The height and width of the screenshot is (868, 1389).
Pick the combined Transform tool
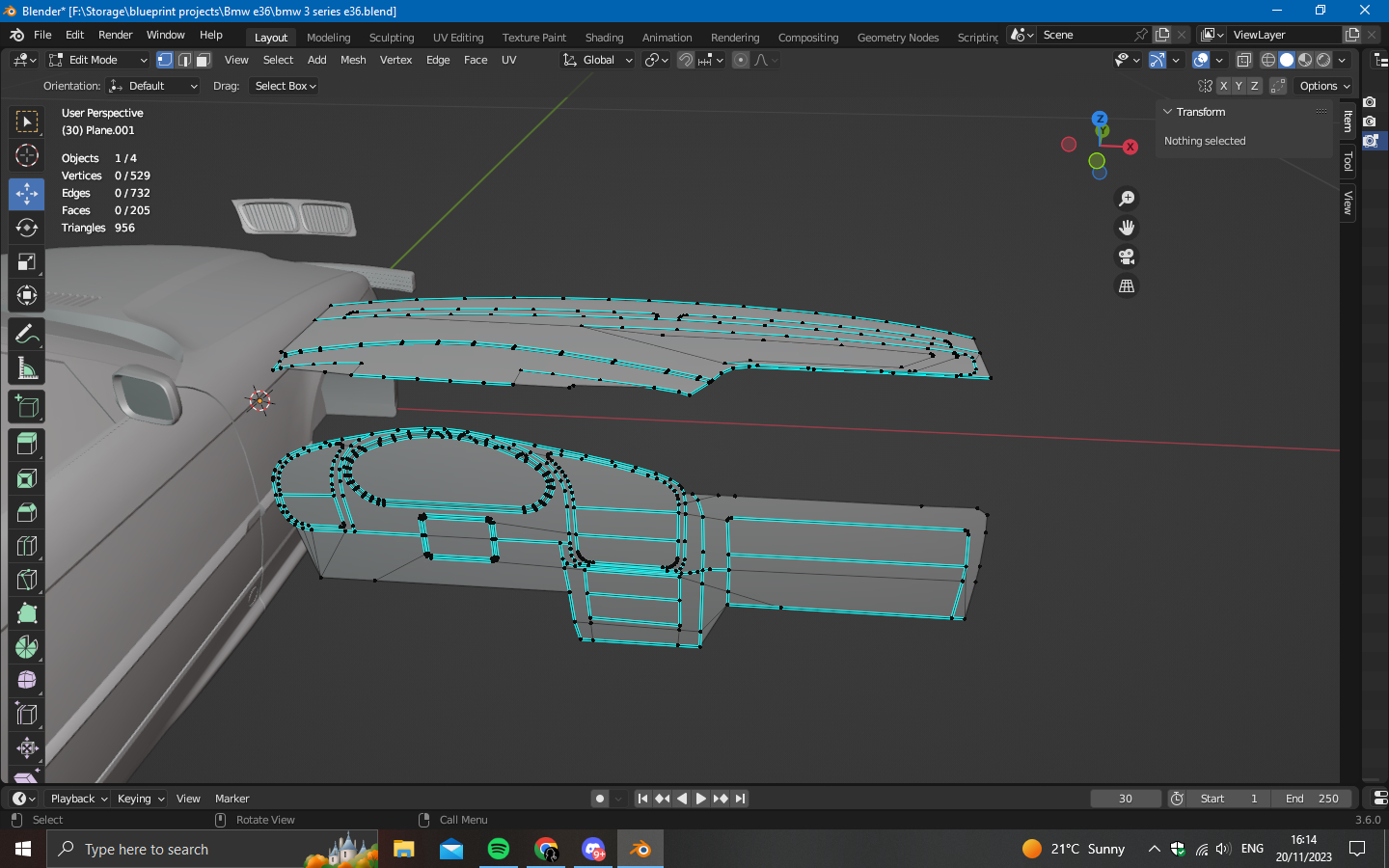pos(27,295)
